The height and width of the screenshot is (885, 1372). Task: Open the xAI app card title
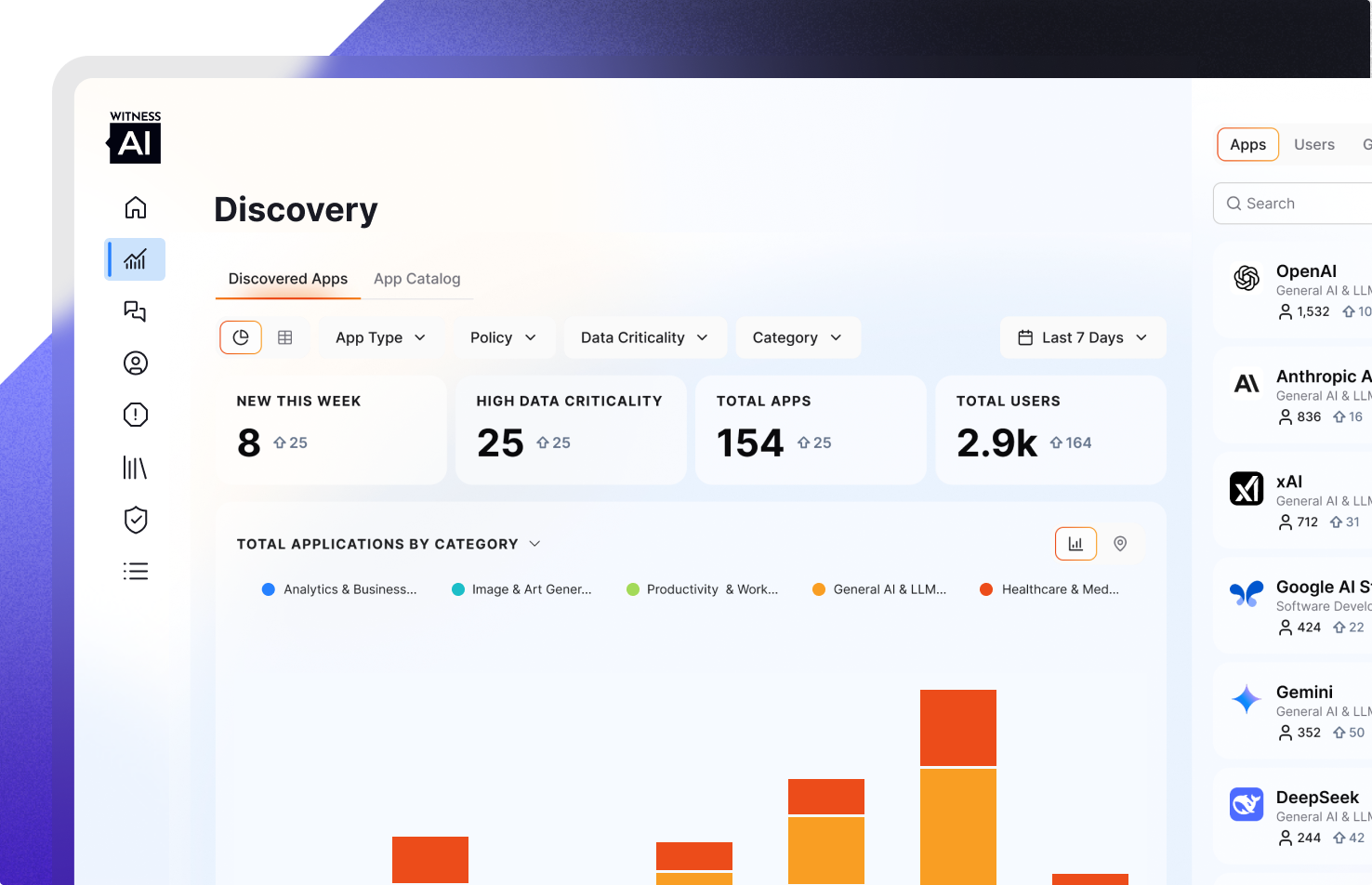[x=1289, y=482]
